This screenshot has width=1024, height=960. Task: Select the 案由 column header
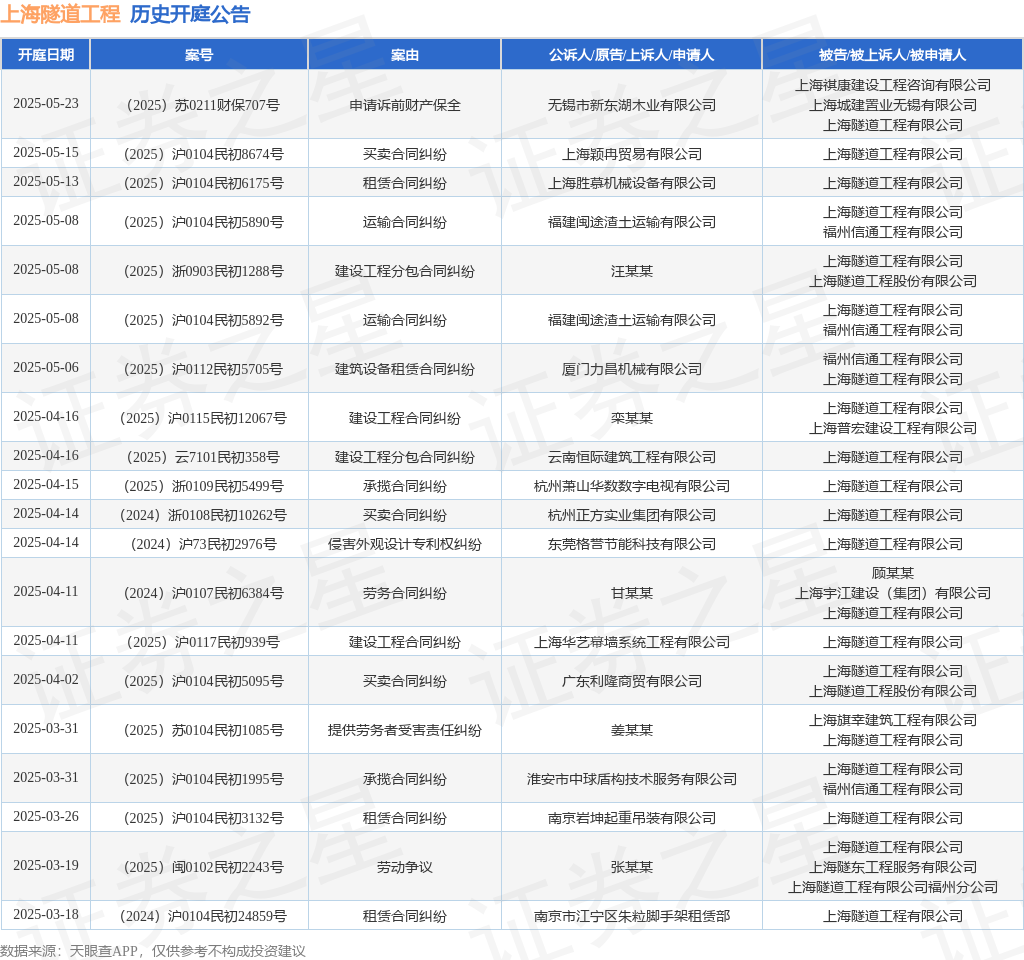[405, 55]
